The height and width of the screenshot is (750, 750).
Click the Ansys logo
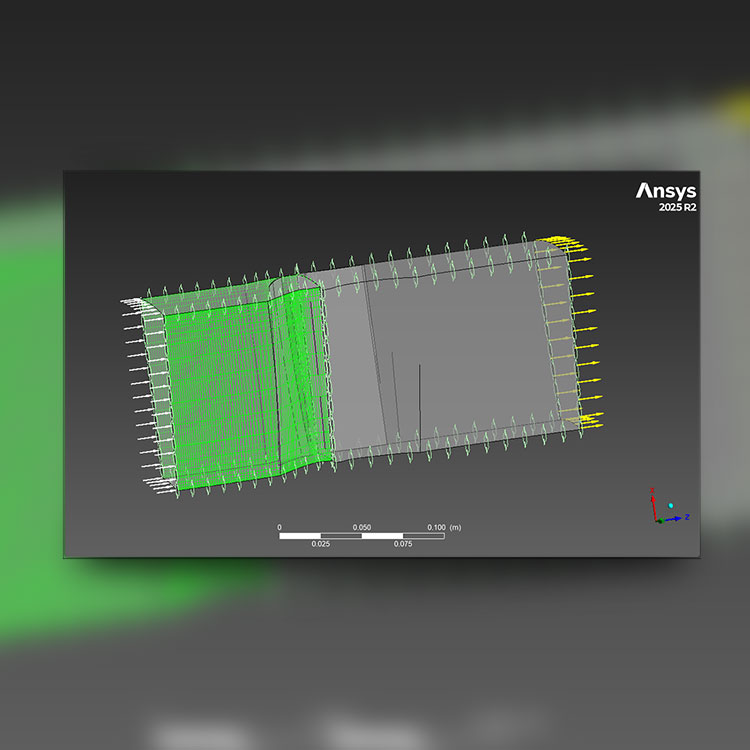pos(666,191)
